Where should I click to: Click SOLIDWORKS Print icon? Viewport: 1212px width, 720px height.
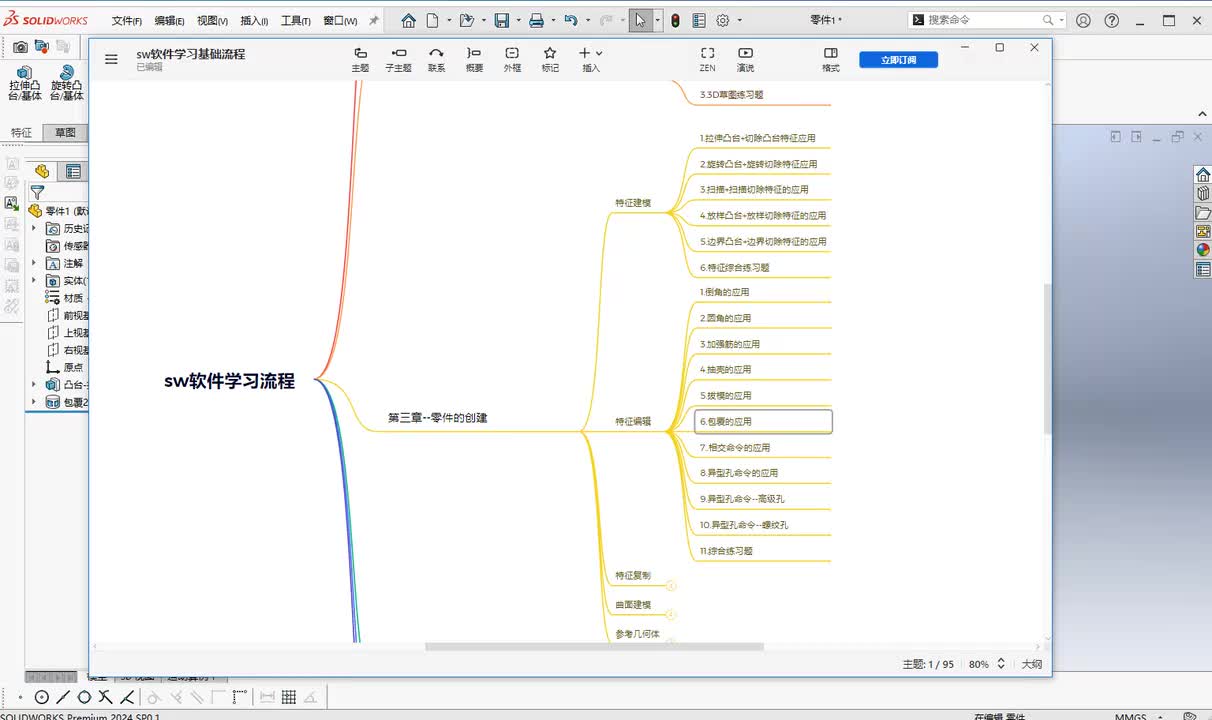point(536,20)
